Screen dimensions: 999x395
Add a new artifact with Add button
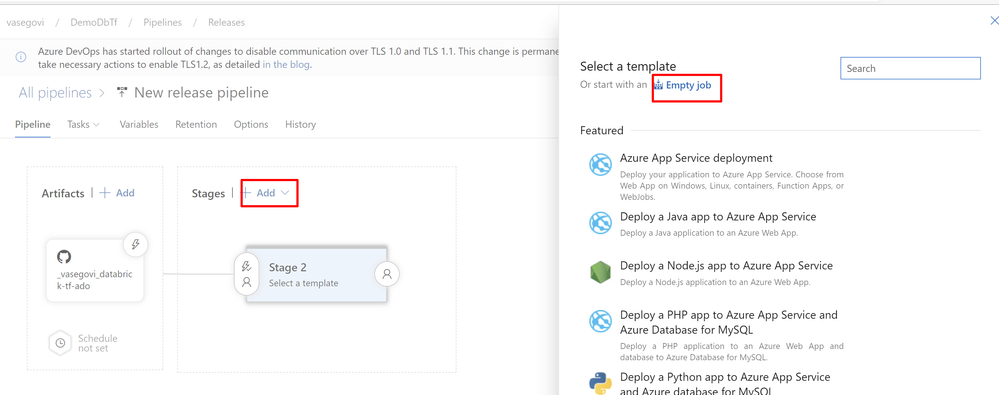click(117, 192)
